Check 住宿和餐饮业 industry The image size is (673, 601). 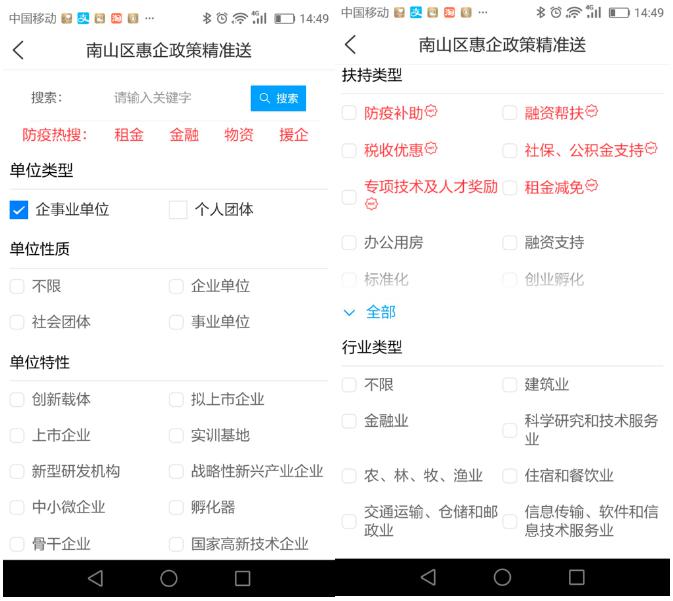[x=509, y=476]
